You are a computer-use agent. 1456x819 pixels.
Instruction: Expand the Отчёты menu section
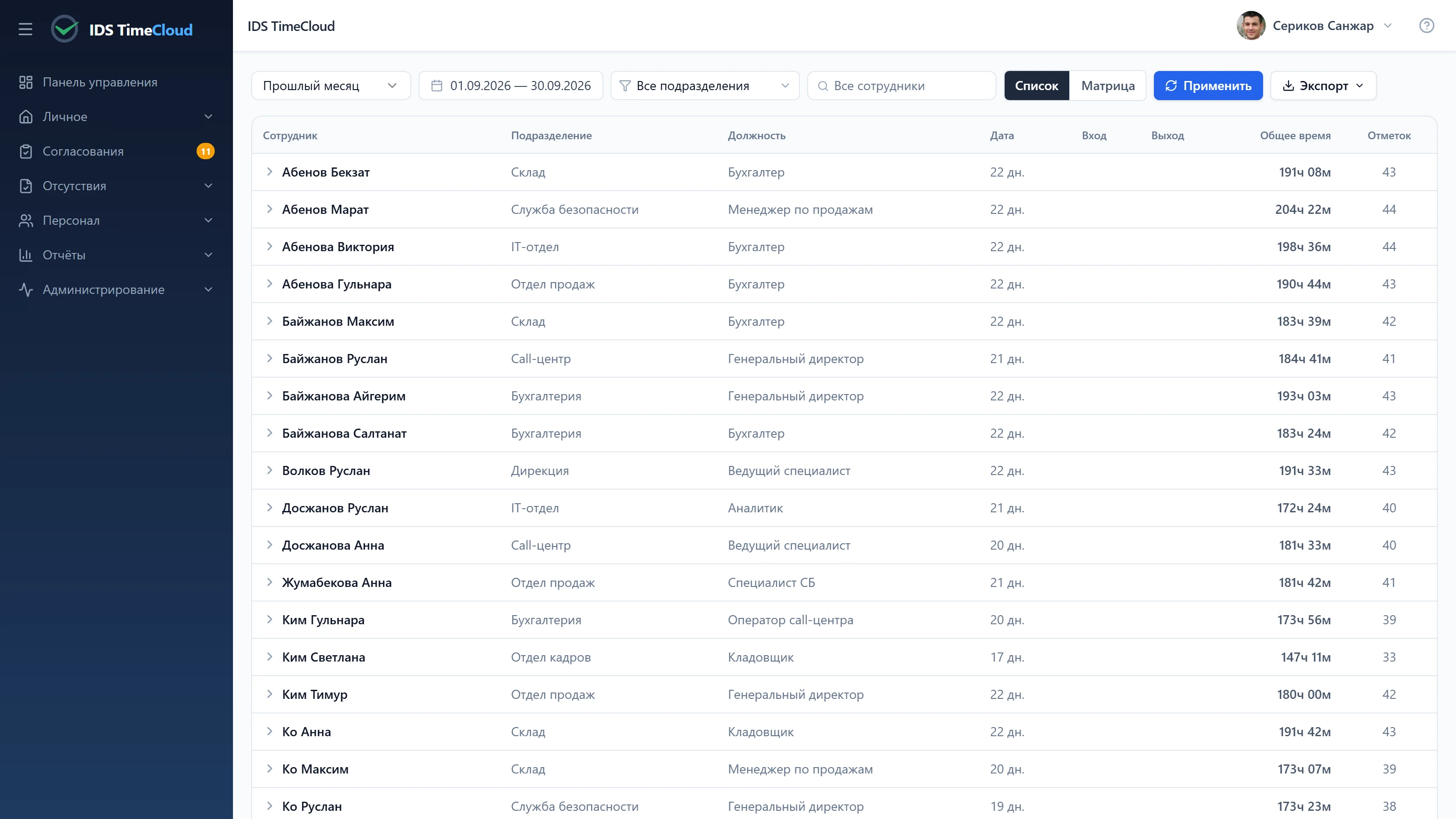coord(116,255)
